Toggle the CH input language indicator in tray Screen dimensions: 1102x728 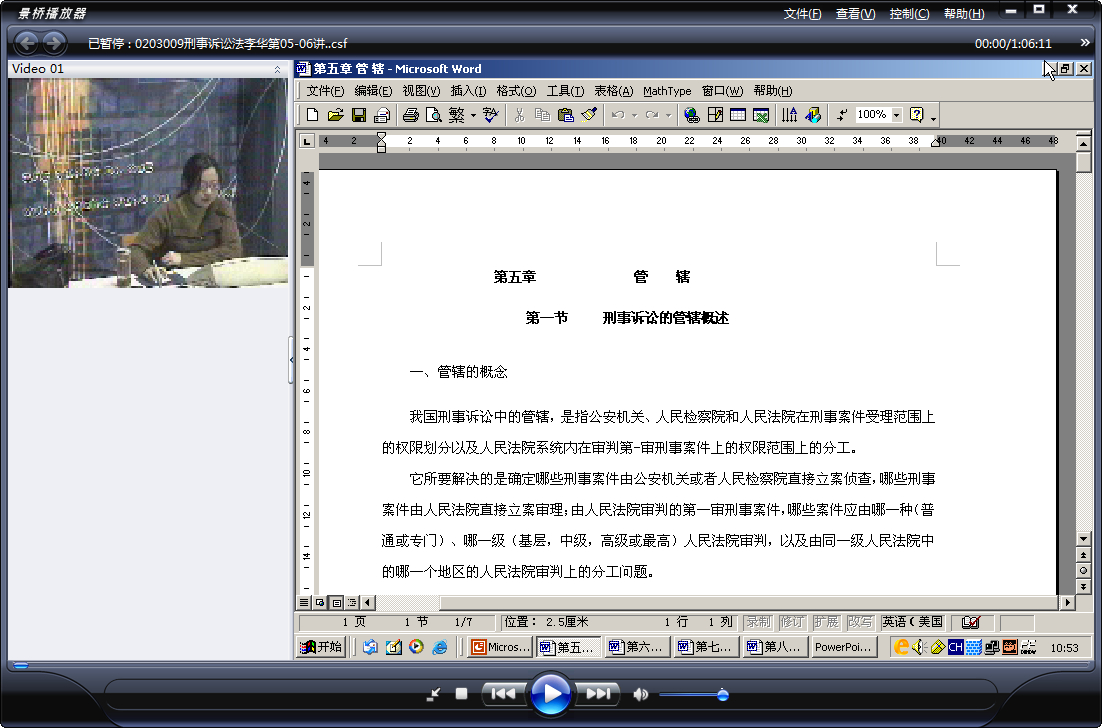coord(956,646)
